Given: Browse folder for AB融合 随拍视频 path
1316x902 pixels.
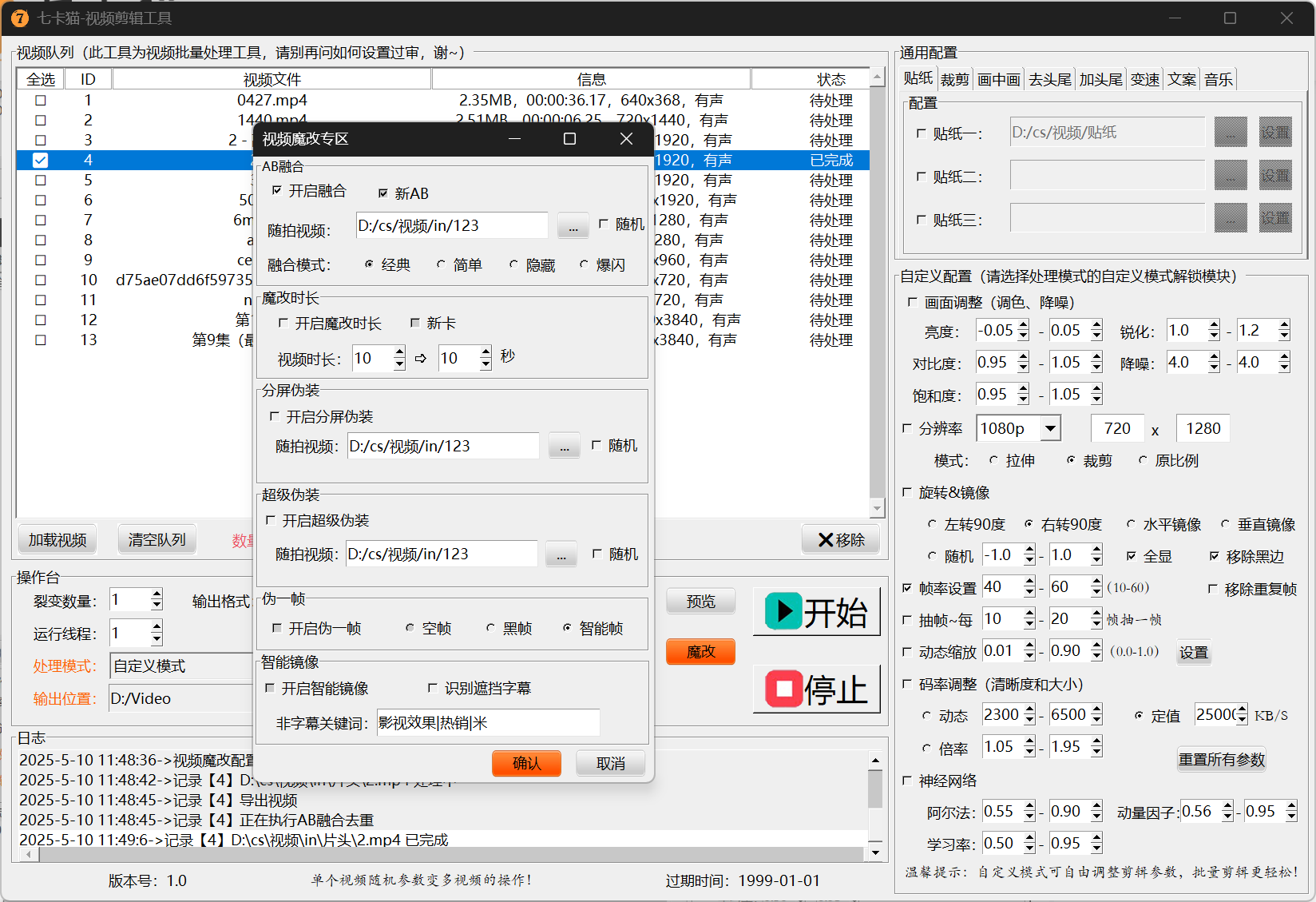Looking at the screenshot, I should (573, 226).
